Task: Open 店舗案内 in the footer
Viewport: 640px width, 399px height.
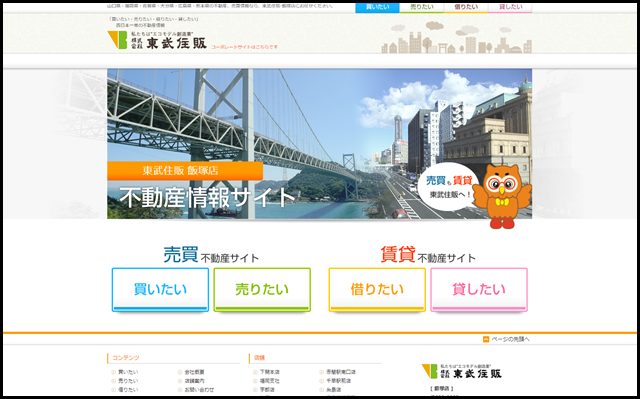Action: [x=194, y=381]
